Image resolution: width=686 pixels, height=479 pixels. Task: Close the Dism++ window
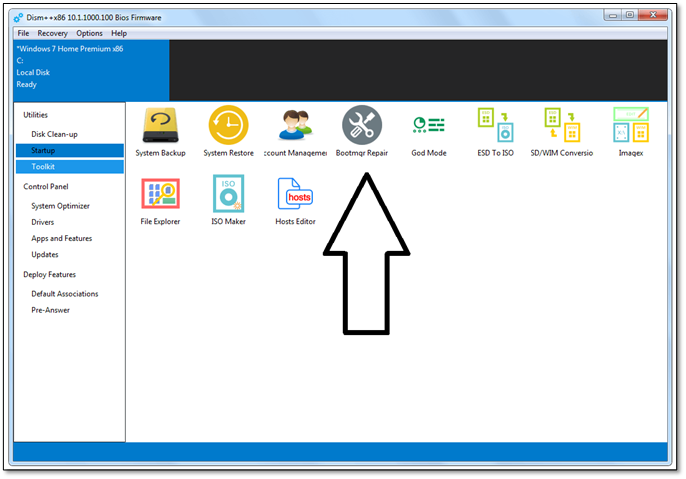653,15
